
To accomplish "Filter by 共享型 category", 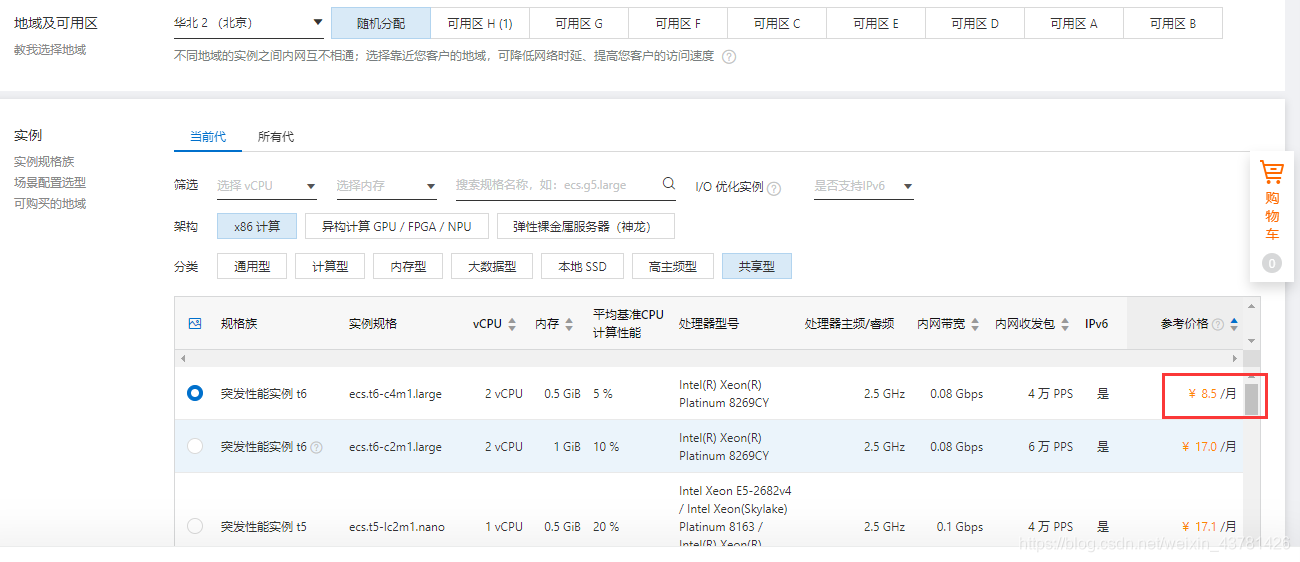I will [x=757, y=266].
